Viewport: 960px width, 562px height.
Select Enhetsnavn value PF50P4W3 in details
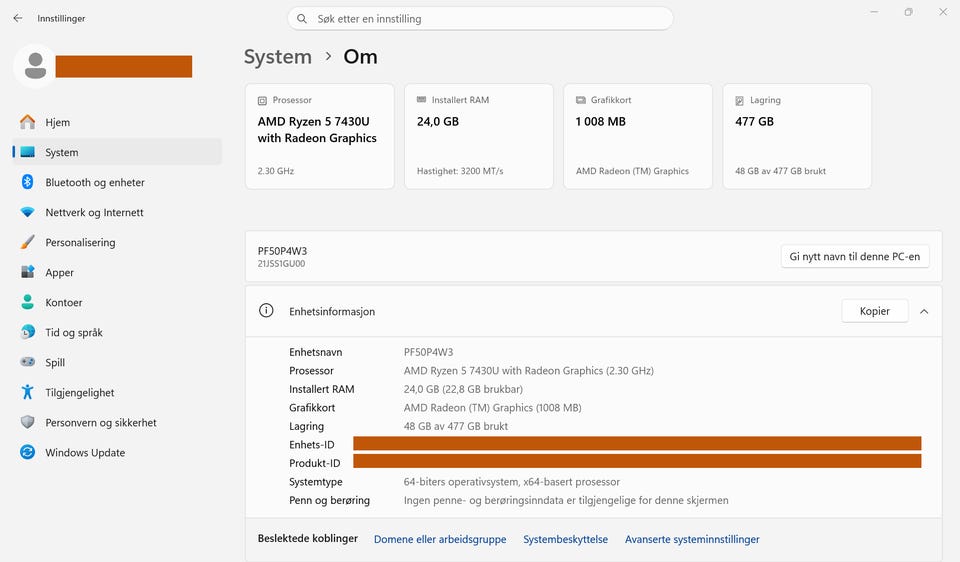click(429, 352)
